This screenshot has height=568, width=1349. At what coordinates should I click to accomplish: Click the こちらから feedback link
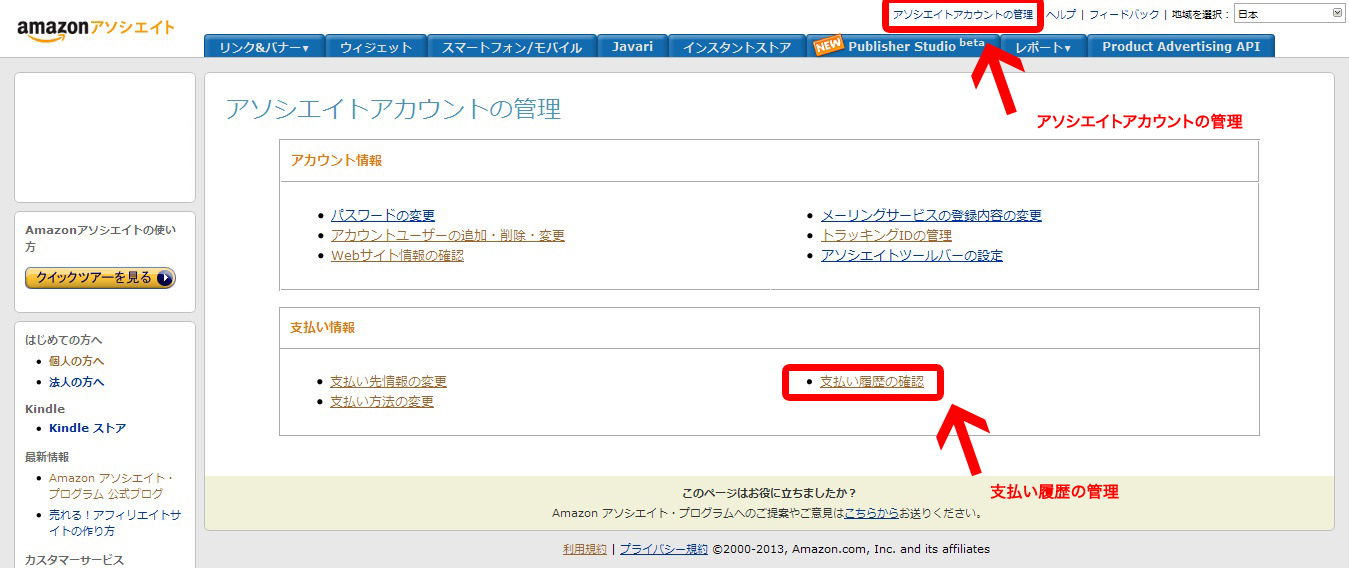pos(871,513)
